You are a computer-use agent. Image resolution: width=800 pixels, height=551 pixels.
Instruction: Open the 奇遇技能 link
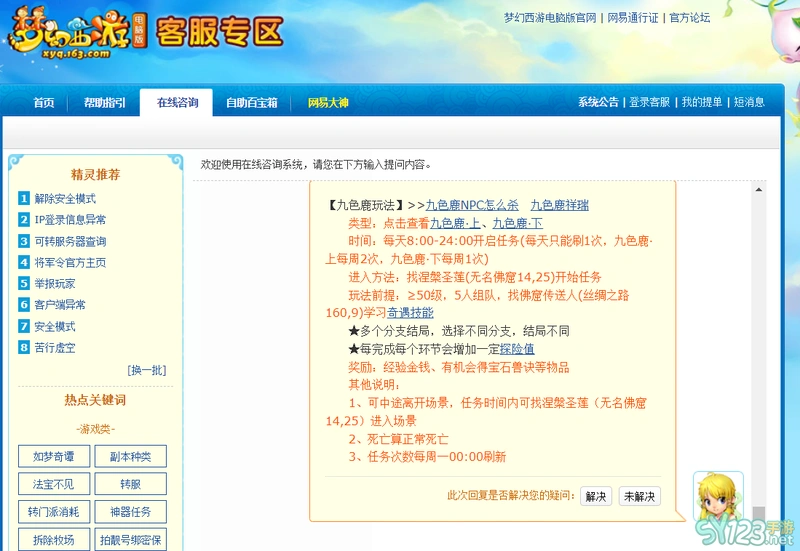pos(410,313)
